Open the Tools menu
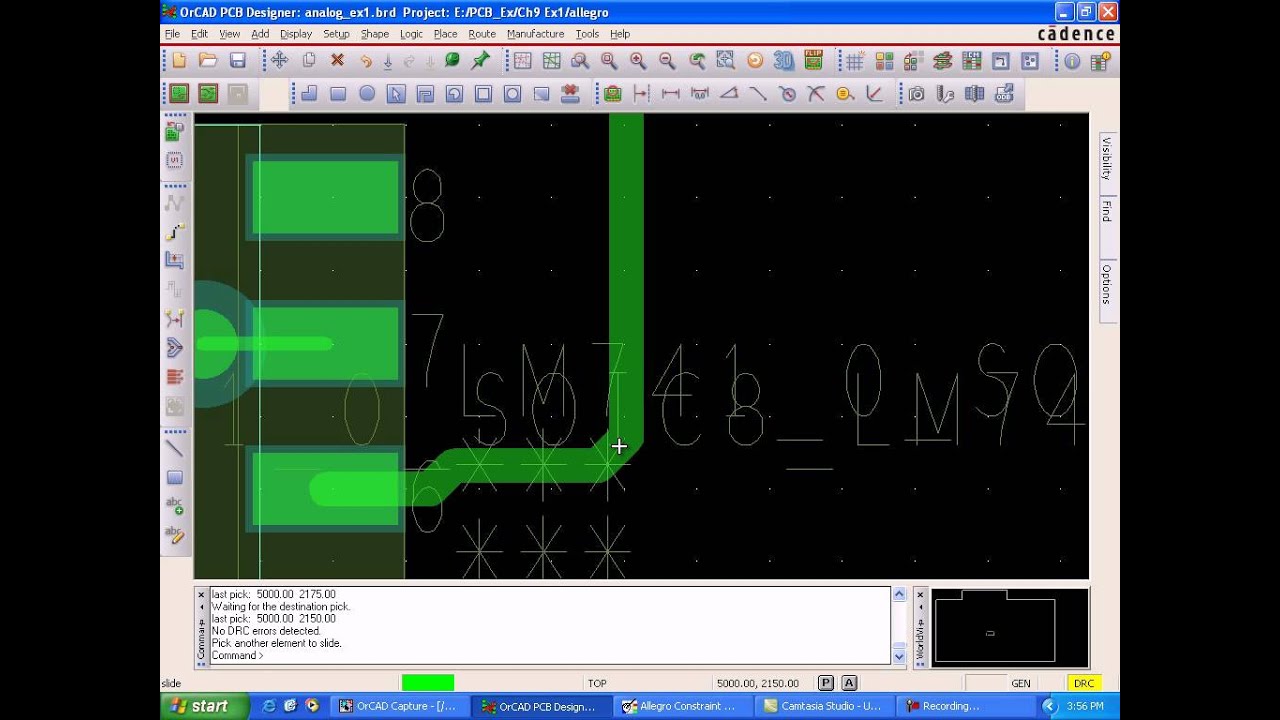1280x720 pixels. 587,34
